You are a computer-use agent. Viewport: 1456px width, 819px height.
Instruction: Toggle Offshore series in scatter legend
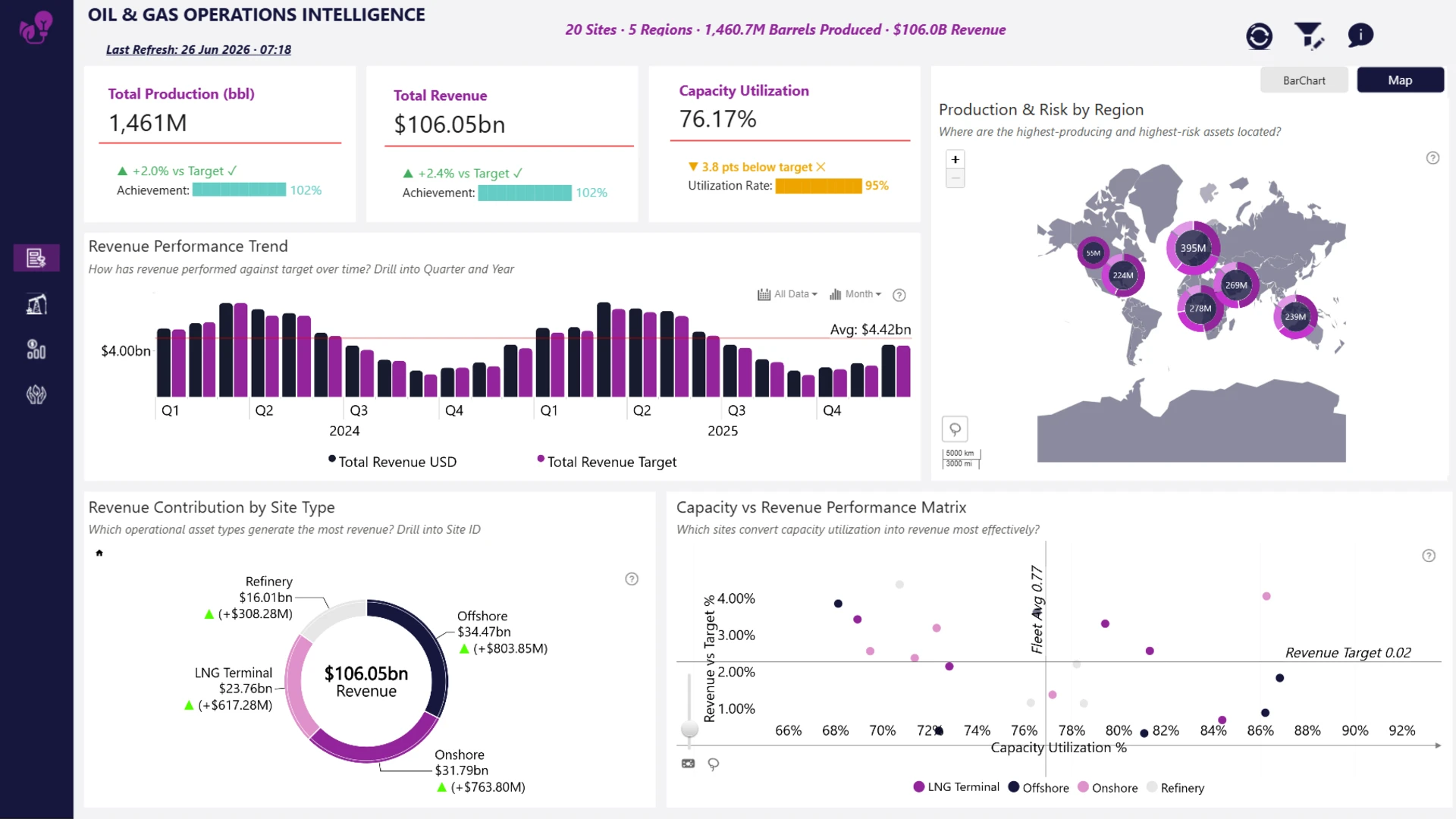1038,788
